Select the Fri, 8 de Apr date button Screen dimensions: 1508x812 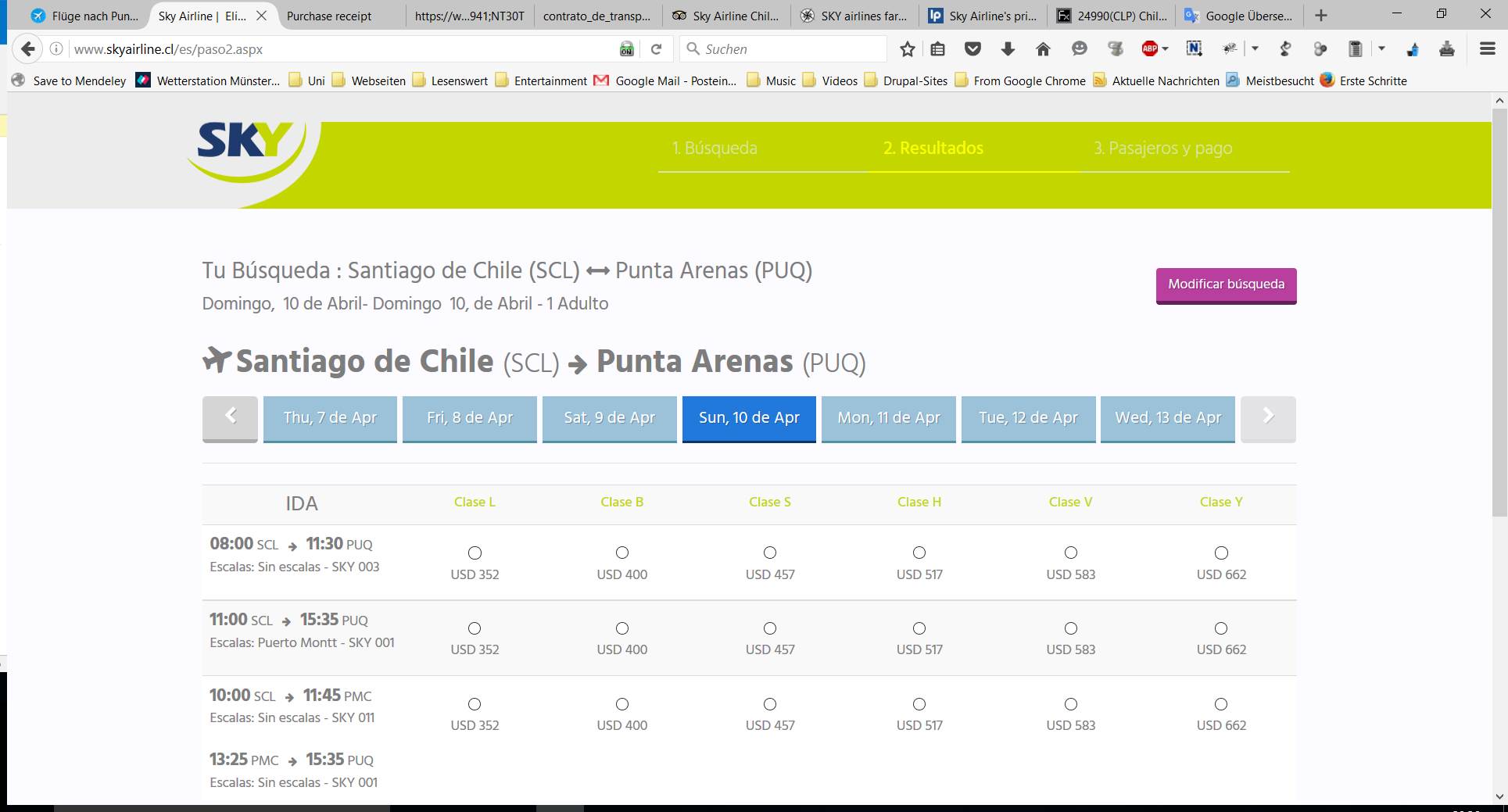470,419
